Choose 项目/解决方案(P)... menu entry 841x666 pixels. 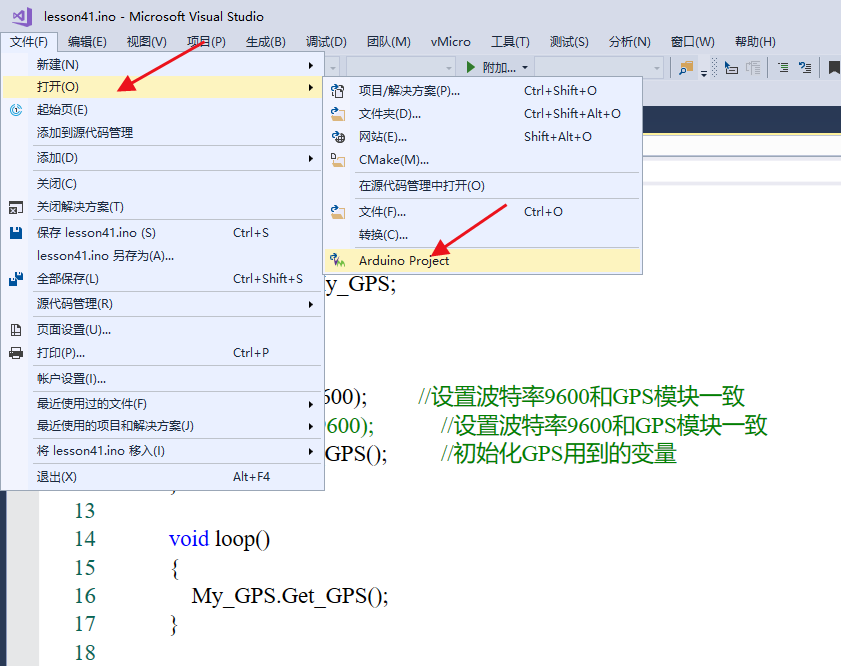[x=482, y=91]
